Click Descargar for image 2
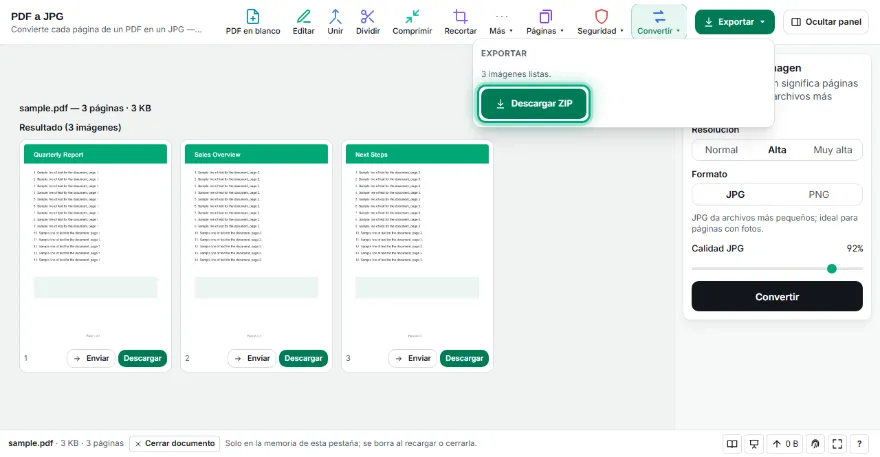This screenshot has width=880, height=457. (x=303, y=358)
